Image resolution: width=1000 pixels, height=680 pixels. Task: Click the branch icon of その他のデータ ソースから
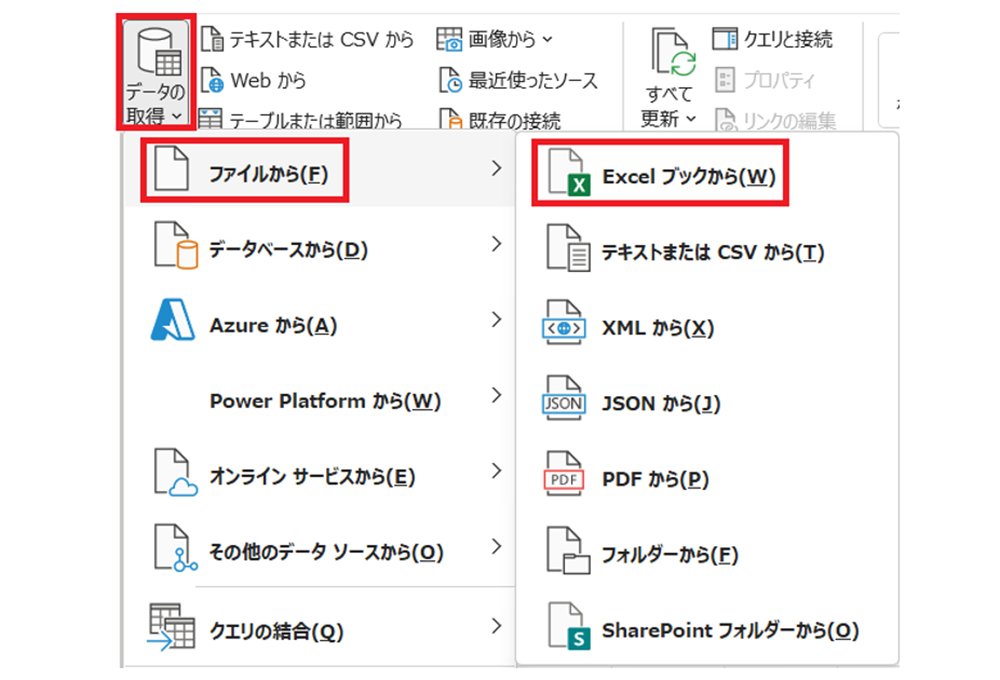[x=175, y=547]
